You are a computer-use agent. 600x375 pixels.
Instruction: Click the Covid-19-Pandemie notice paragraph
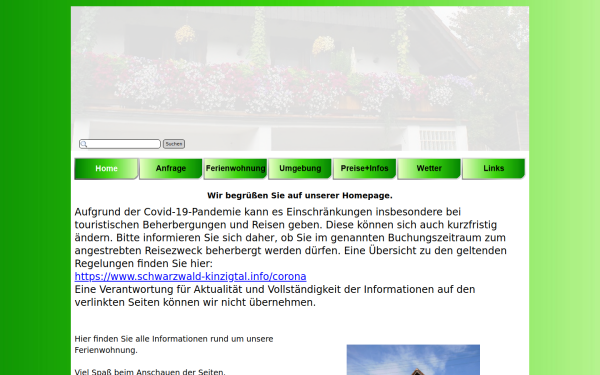click(x=291, y=238)
